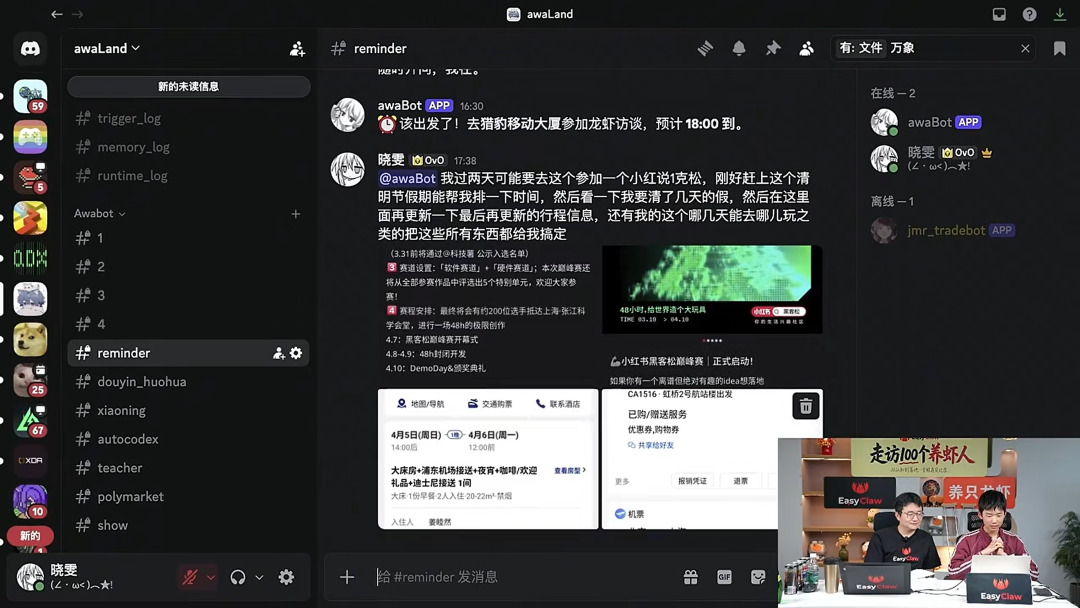Open the GIF picker
Screen dimensions: 1080x608
pyautogui.click(x=724, y=577)
